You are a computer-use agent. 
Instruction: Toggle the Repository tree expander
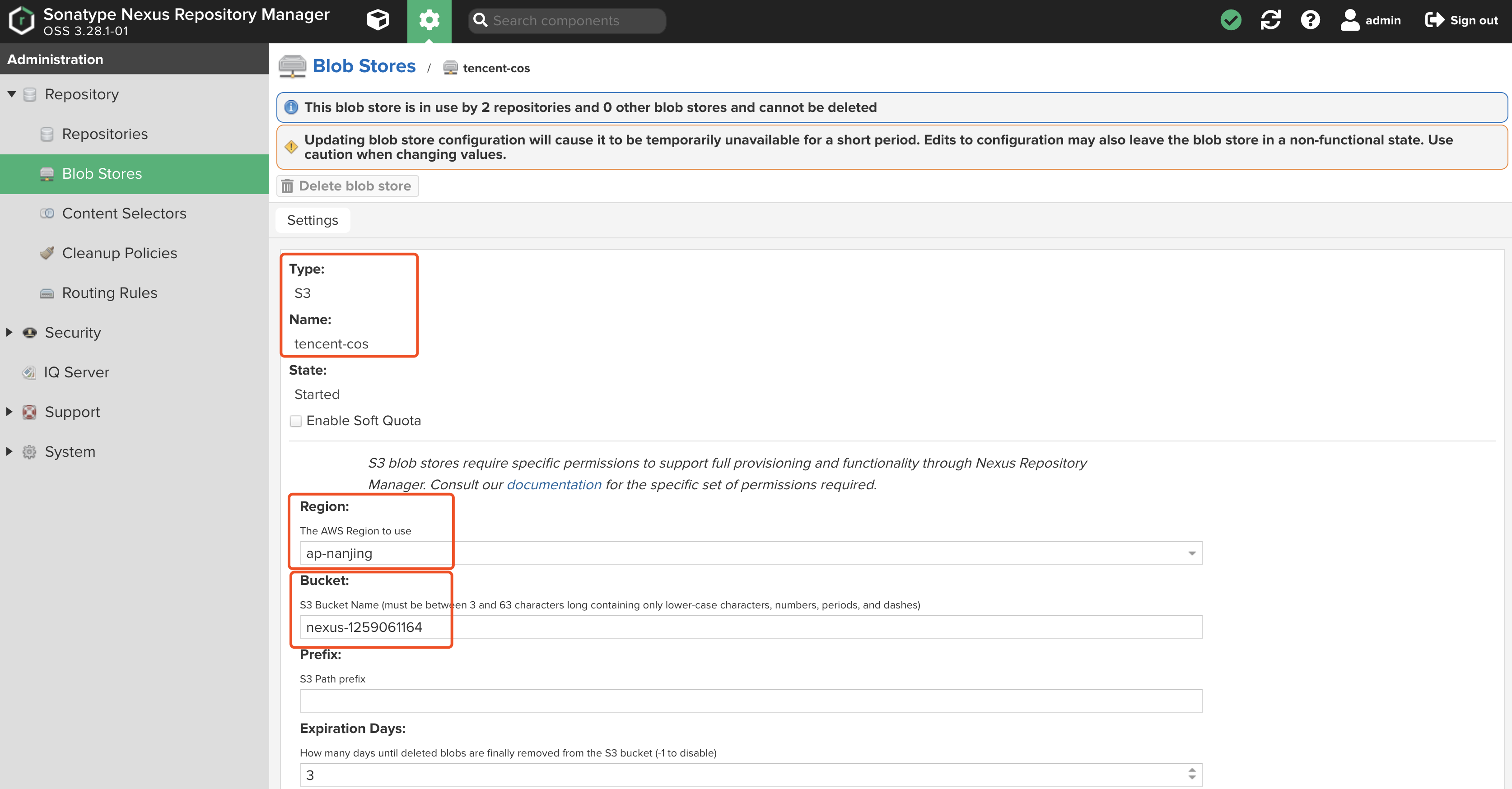coord(11,94)
